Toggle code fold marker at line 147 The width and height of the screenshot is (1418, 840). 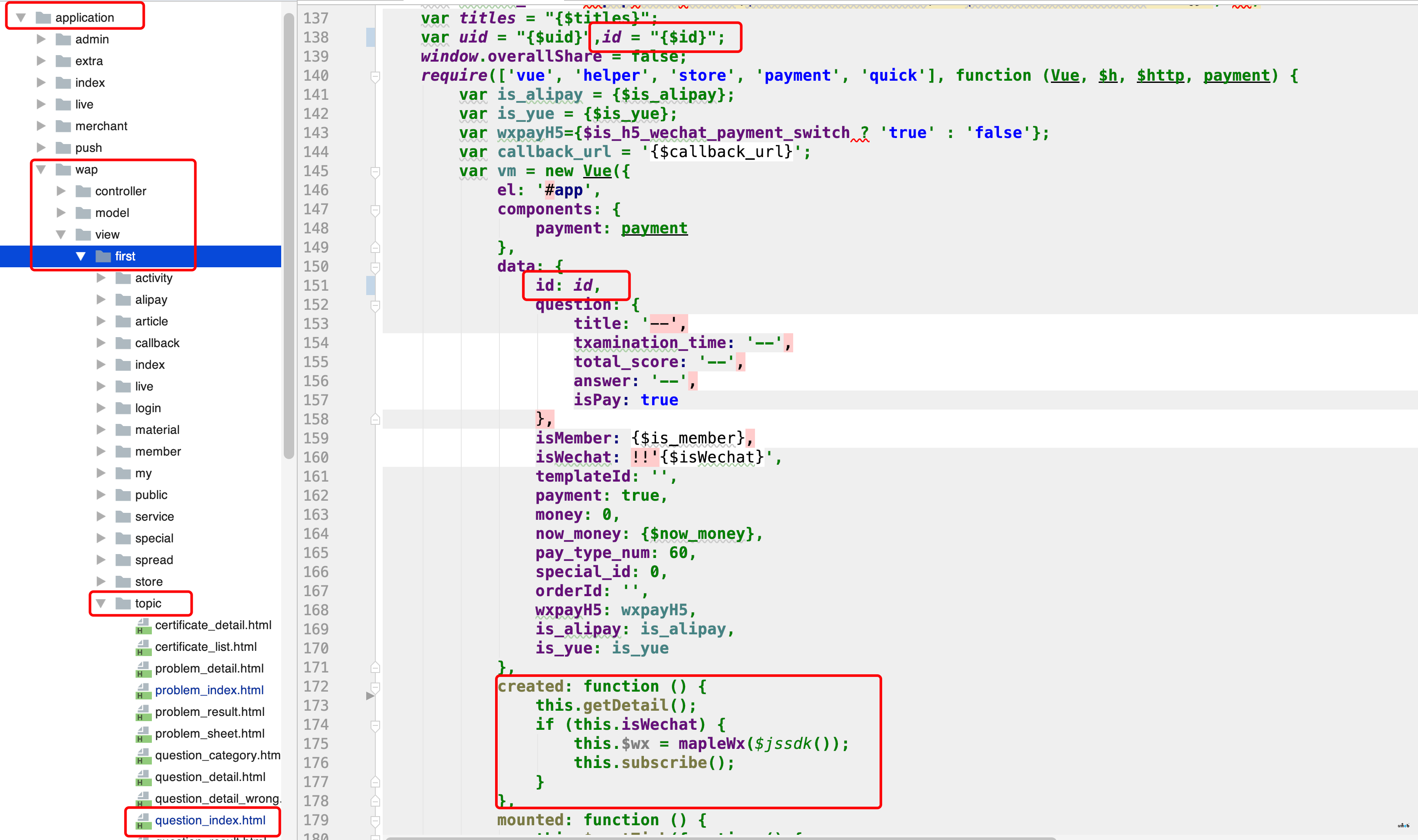(x=375, y=210)
